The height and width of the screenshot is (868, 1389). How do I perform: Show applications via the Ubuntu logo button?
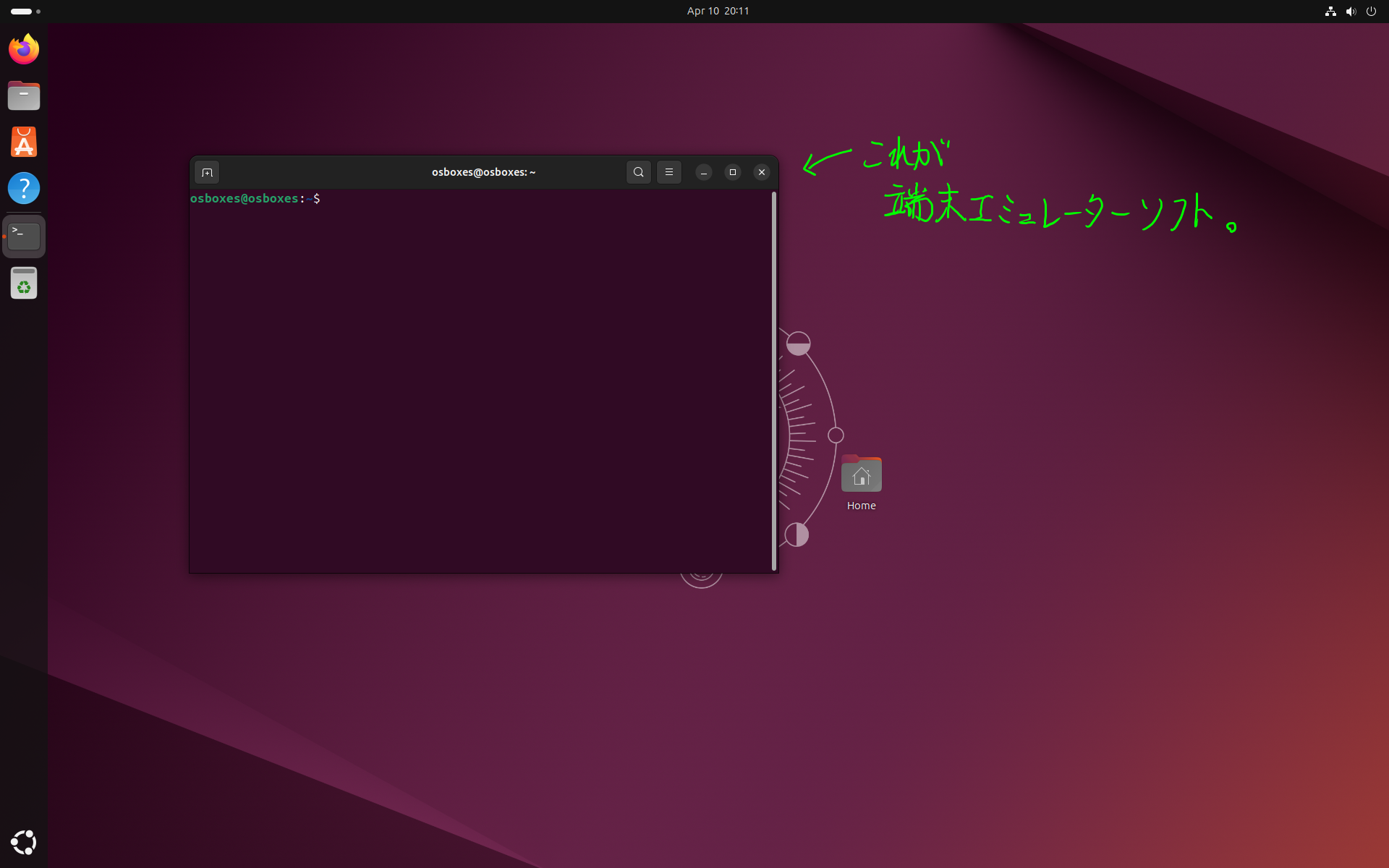(x=24, y=842)
